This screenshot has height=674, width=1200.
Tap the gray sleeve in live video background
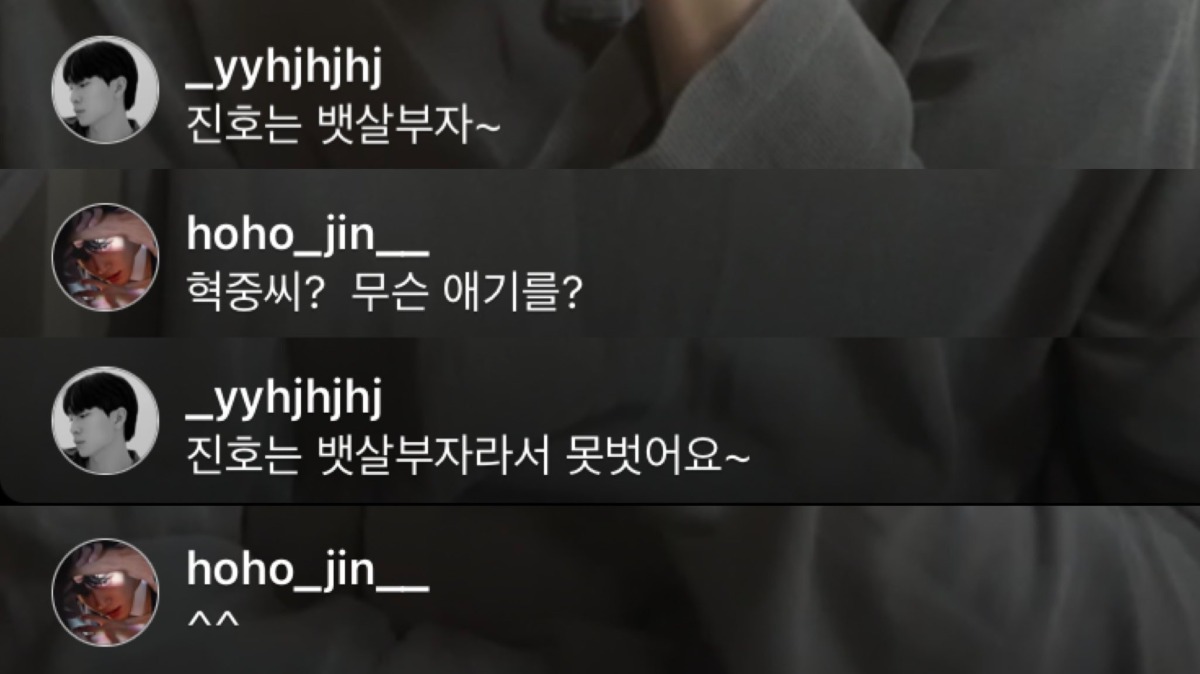click(x=760, y=90)
